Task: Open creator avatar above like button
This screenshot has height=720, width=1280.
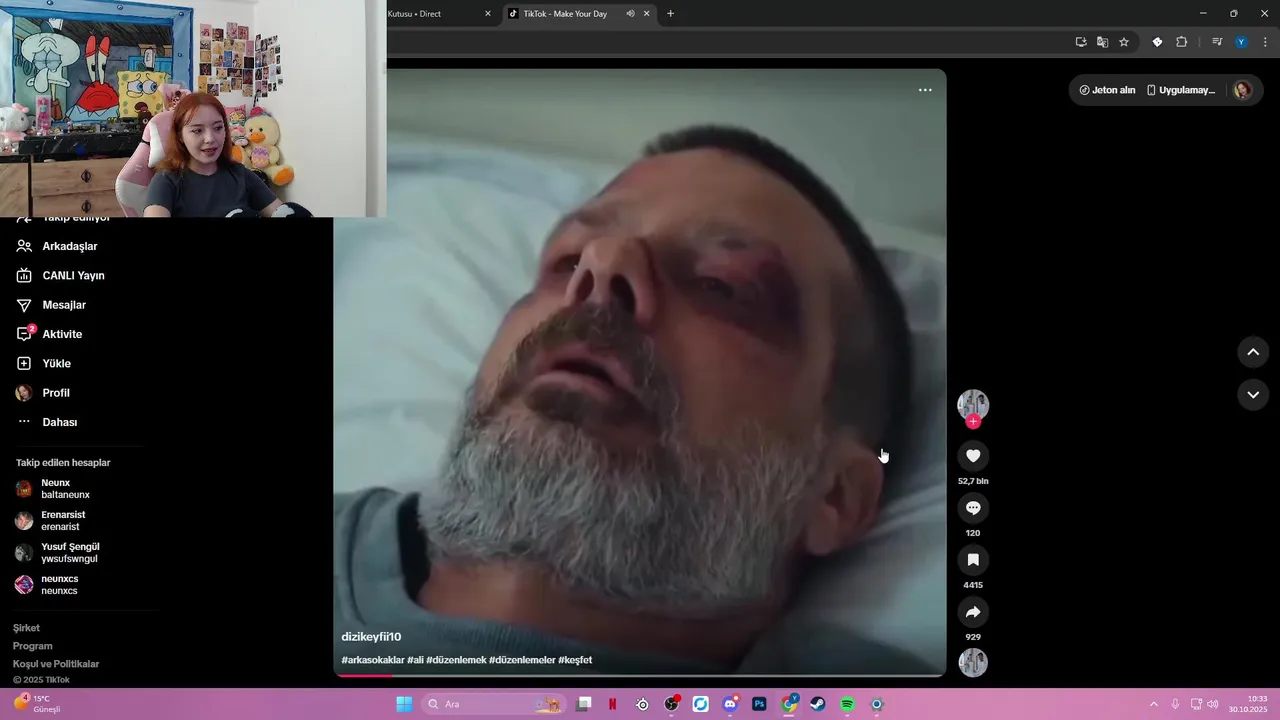Action: (973, 404)
